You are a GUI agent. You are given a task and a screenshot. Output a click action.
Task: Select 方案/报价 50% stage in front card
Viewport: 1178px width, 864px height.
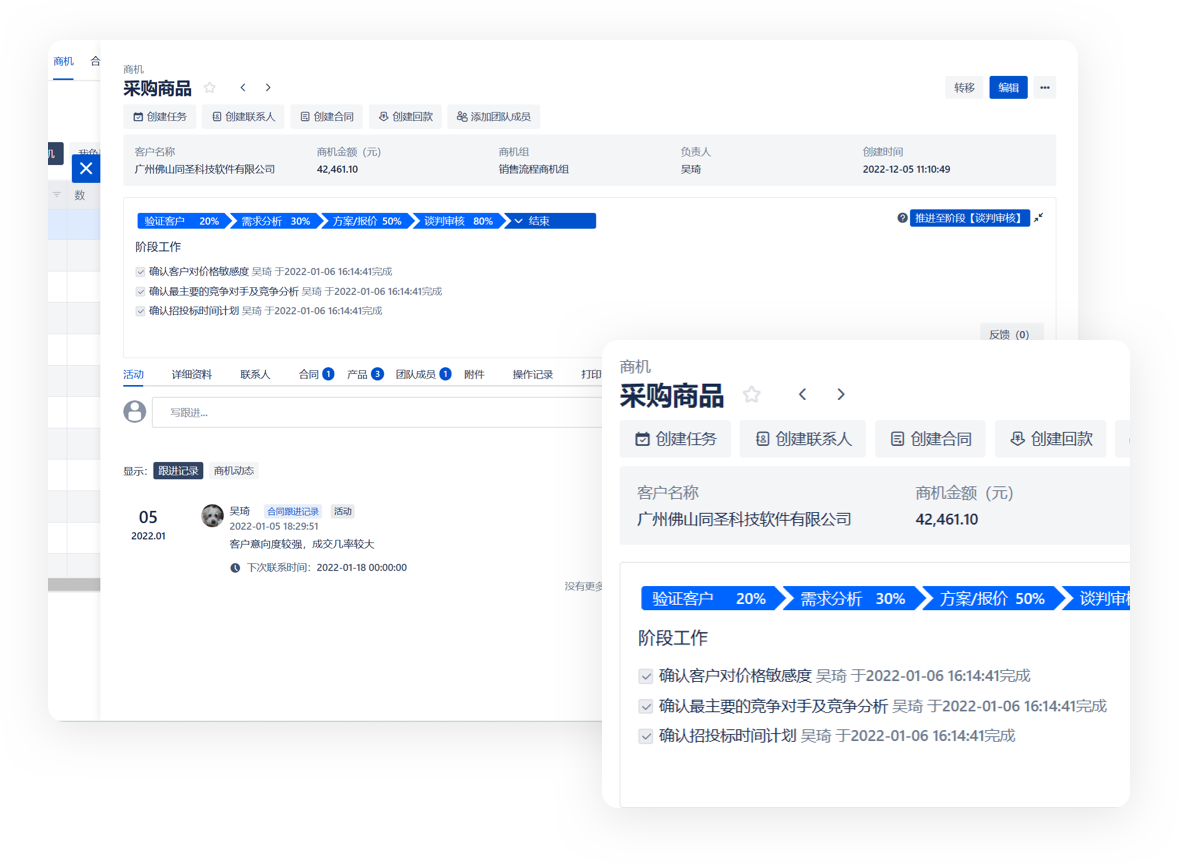992,599
